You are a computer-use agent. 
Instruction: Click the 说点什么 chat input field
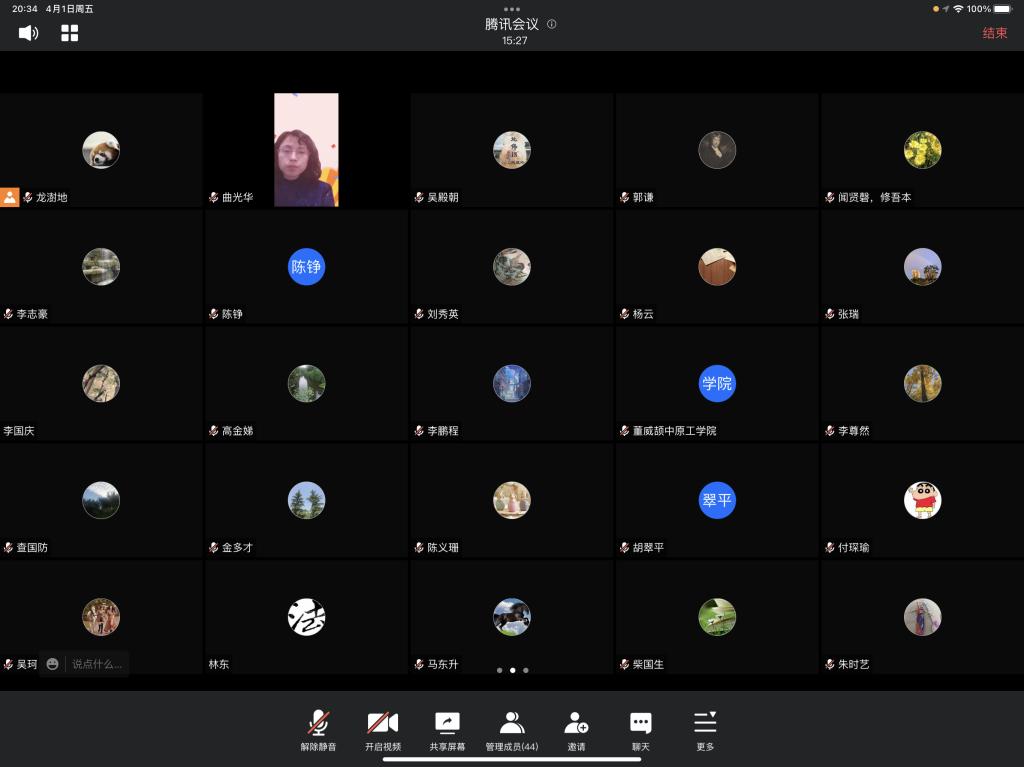click(96, 664)
